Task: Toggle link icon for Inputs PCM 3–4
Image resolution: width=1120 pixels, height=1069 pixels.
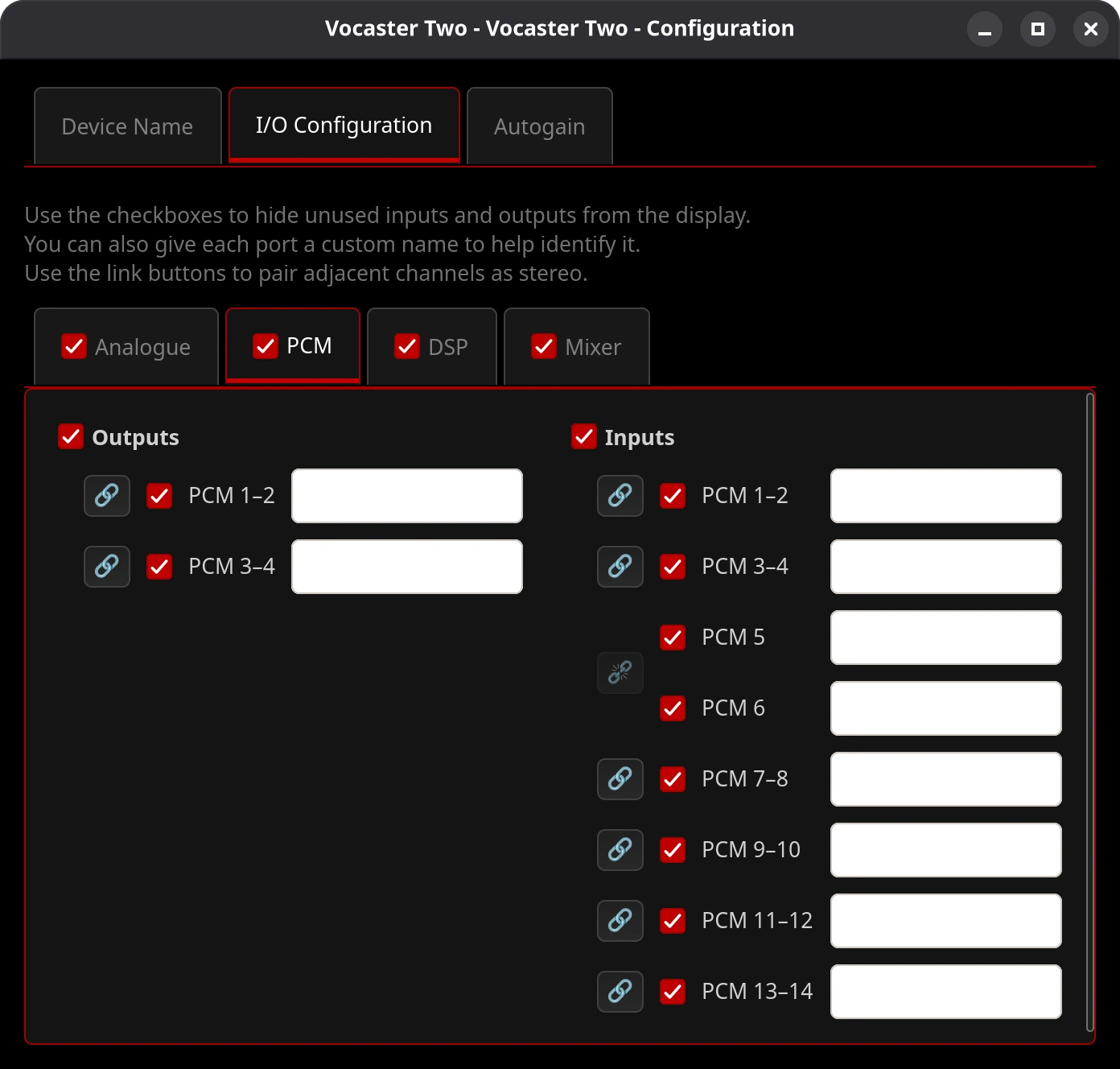Action: point(620,567)
